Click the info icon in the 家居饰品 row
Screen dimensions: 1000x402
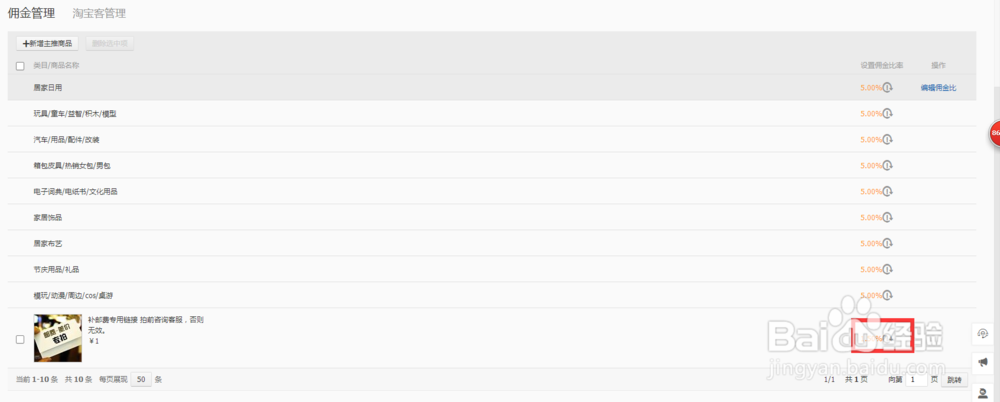coord(888,218)
